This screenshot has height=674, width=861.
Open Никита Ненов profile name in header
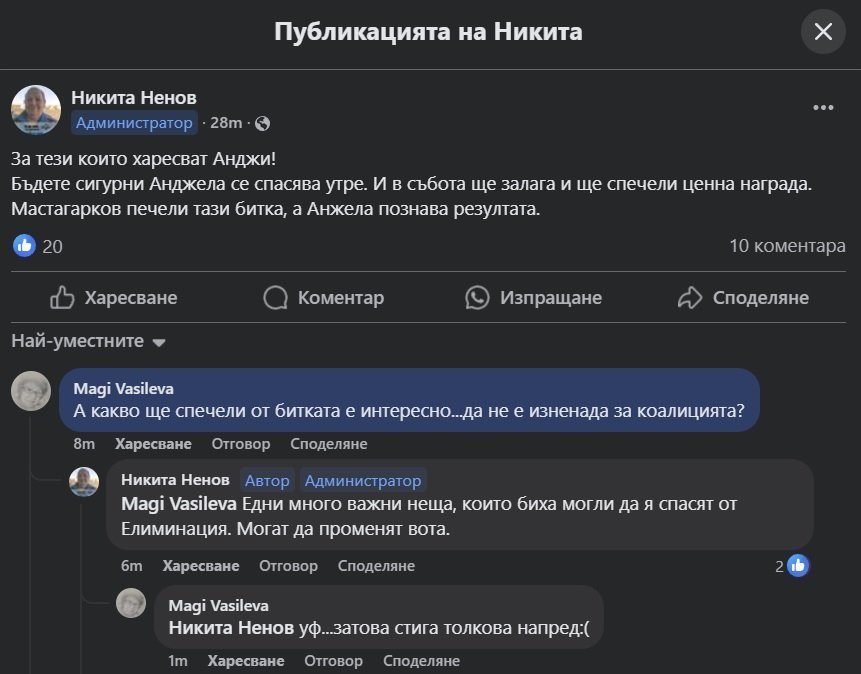tap(134, 97)
